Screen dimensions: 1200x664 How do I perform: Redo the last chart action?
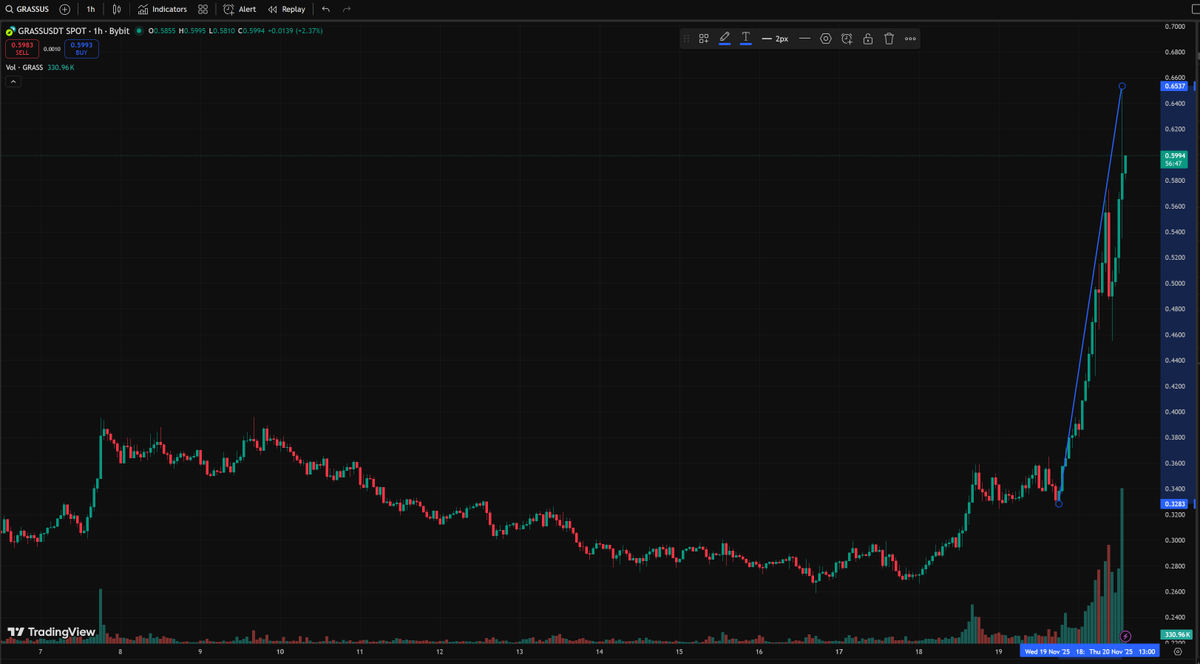(x=347, y=9)
